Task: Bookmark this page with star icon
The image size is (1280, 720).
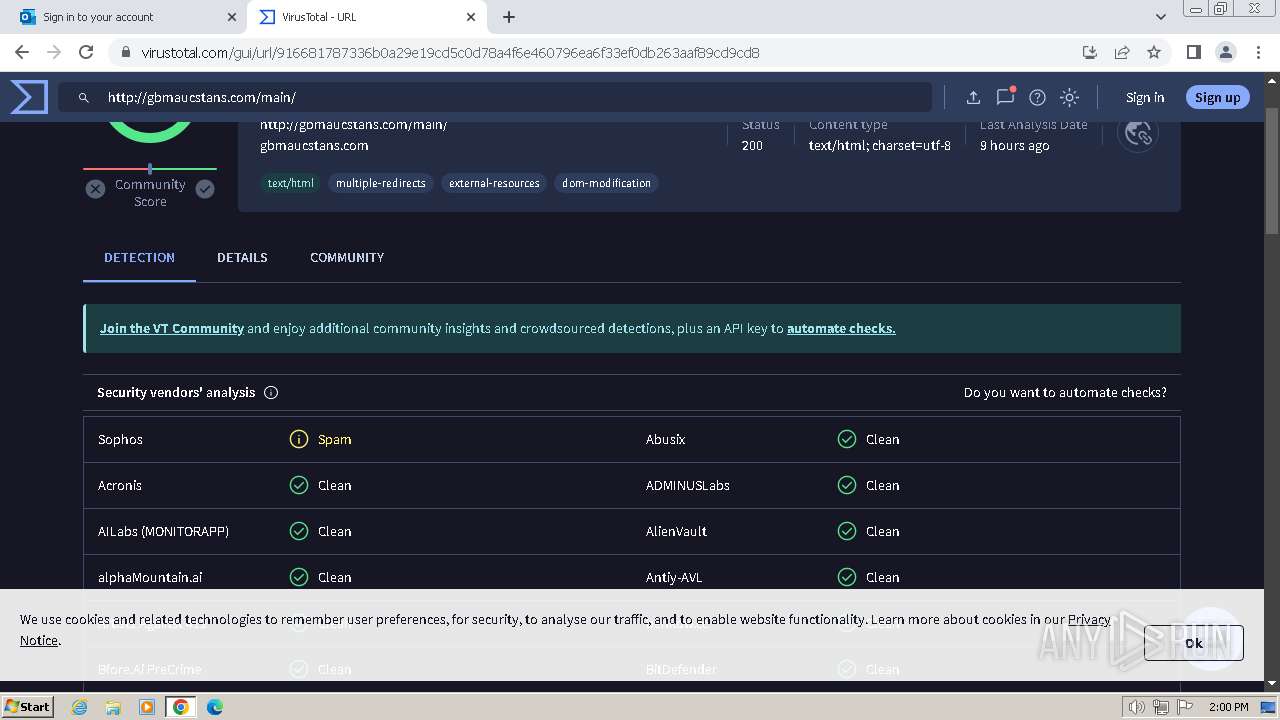Action: coord(1154,52)
